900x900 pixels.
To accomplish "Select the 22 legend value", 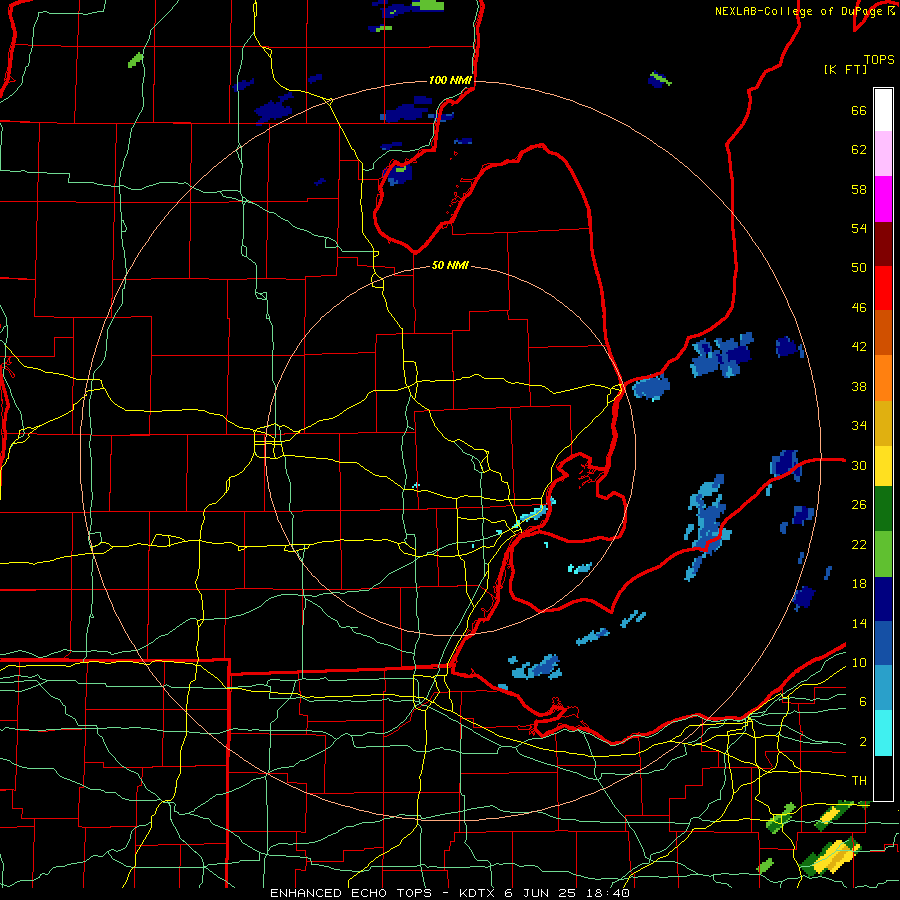I will pyautogui.click(x=859, y=544).
